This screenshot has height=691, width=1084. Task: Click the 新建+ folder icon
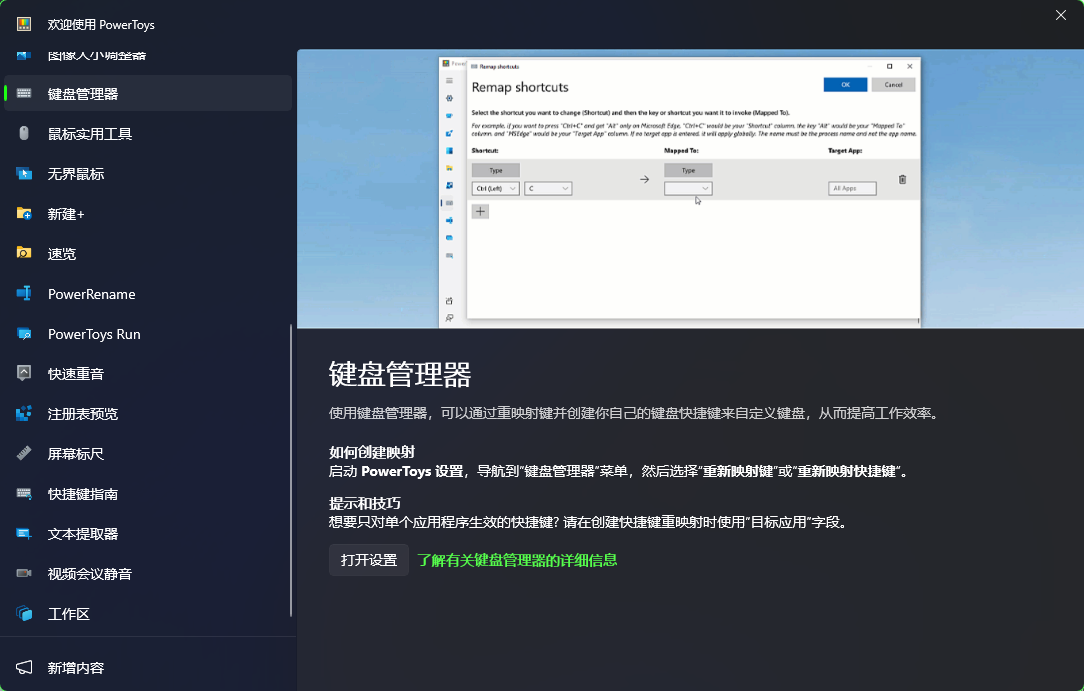point(24,214)
